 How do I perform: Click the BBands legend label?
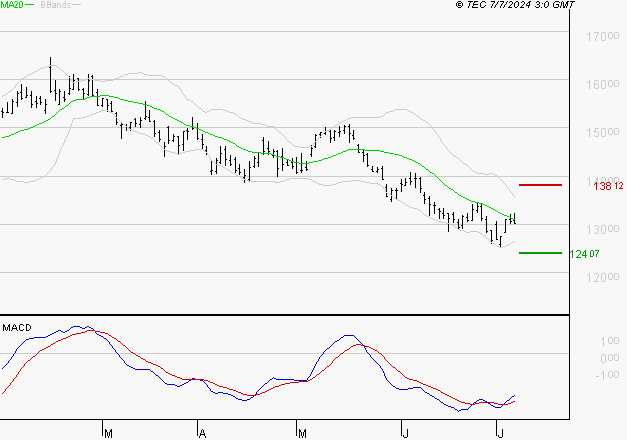pyautogui.click(x=55, y=4)
